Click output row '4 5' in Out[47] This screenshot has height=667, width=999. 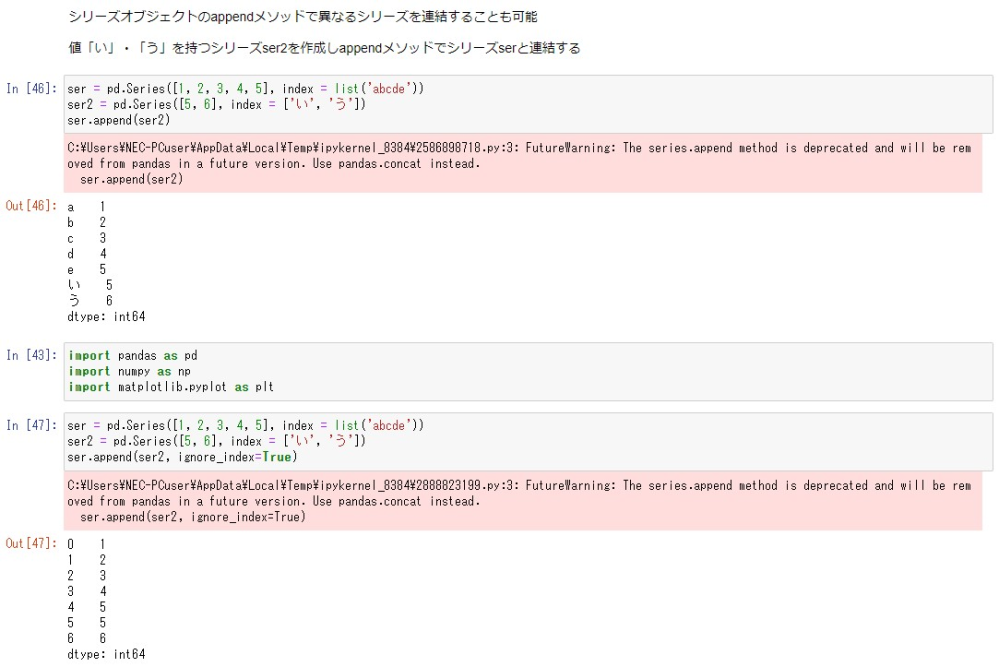87,607
